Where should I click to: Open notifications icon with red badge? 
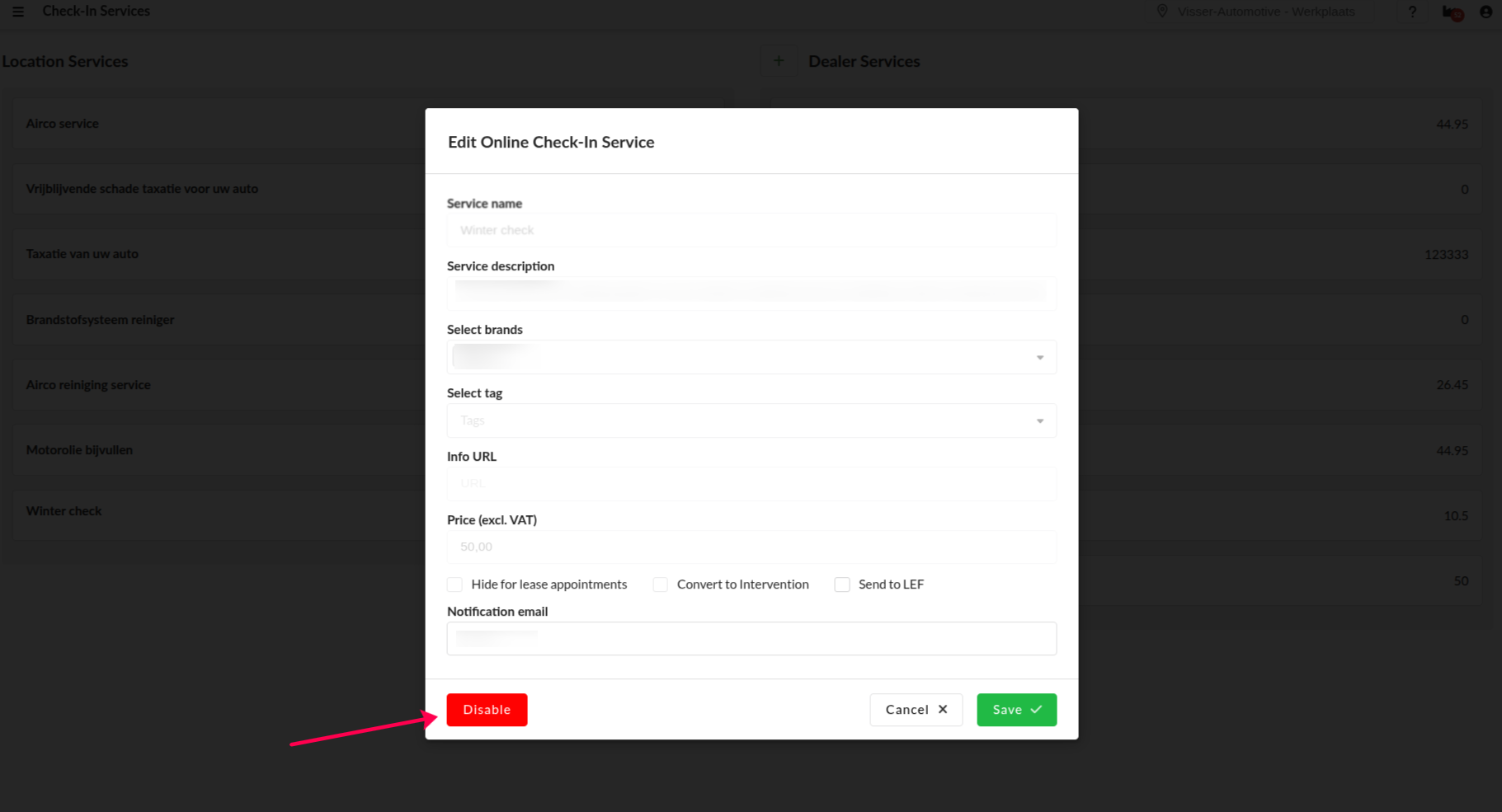(x=1452, y=12)
